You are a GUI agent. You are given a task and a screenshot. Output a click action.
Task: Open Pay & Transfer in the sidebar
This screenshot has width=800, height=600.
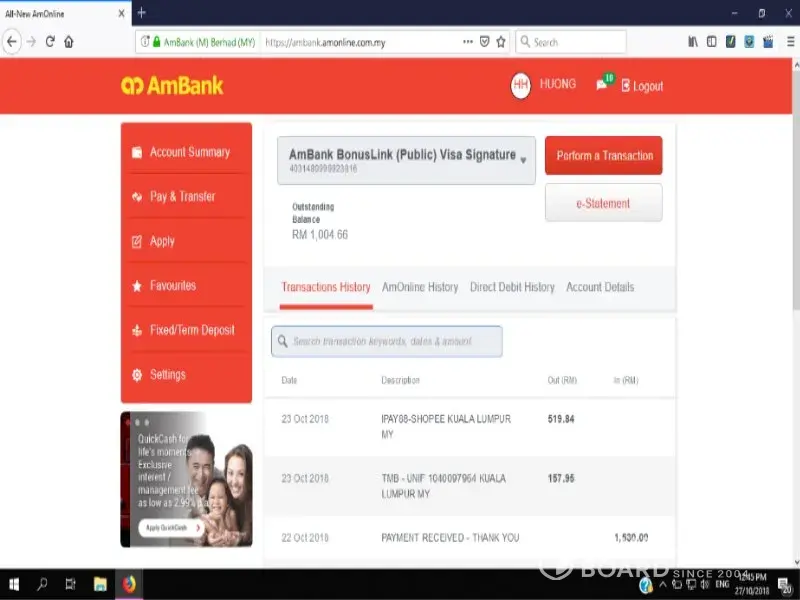186,196
